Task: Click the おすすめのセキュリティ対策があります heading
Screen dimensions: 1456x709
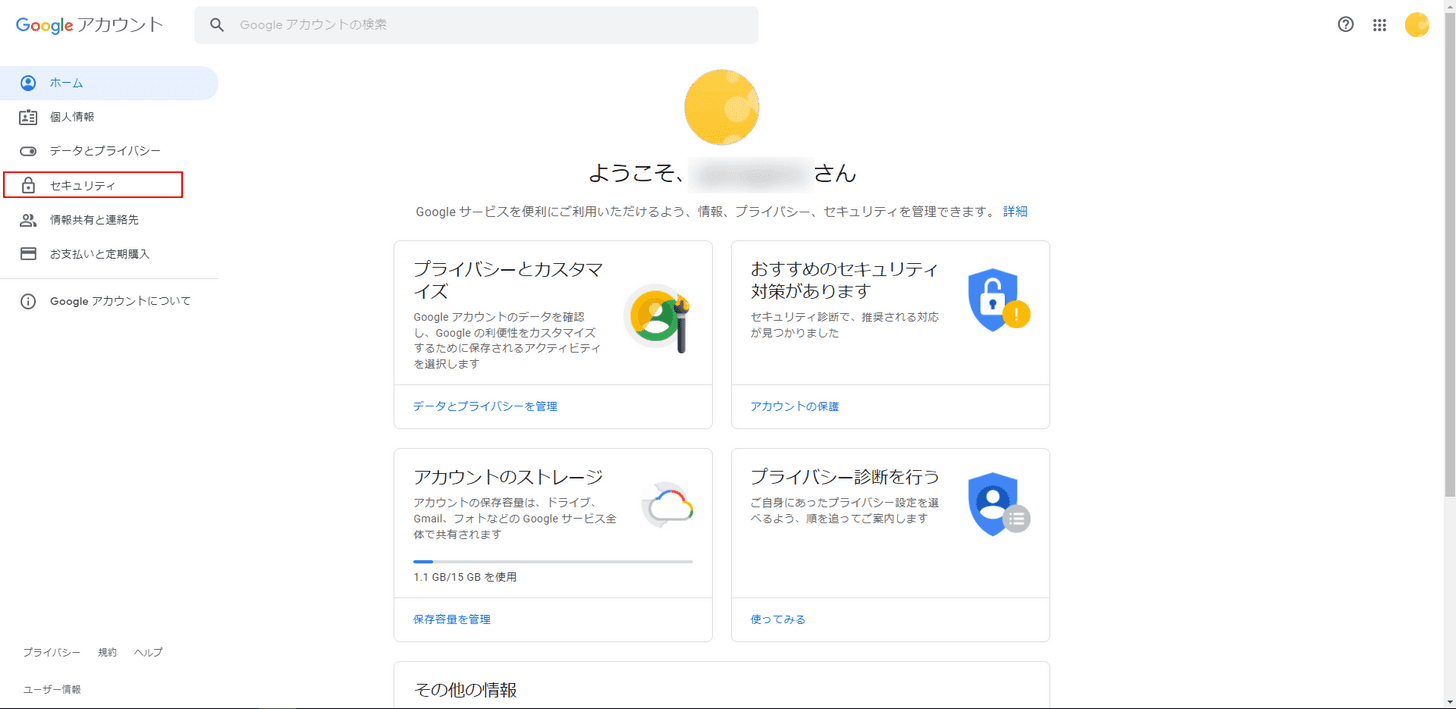Action: pyautogui.click(x=845, y=280)
